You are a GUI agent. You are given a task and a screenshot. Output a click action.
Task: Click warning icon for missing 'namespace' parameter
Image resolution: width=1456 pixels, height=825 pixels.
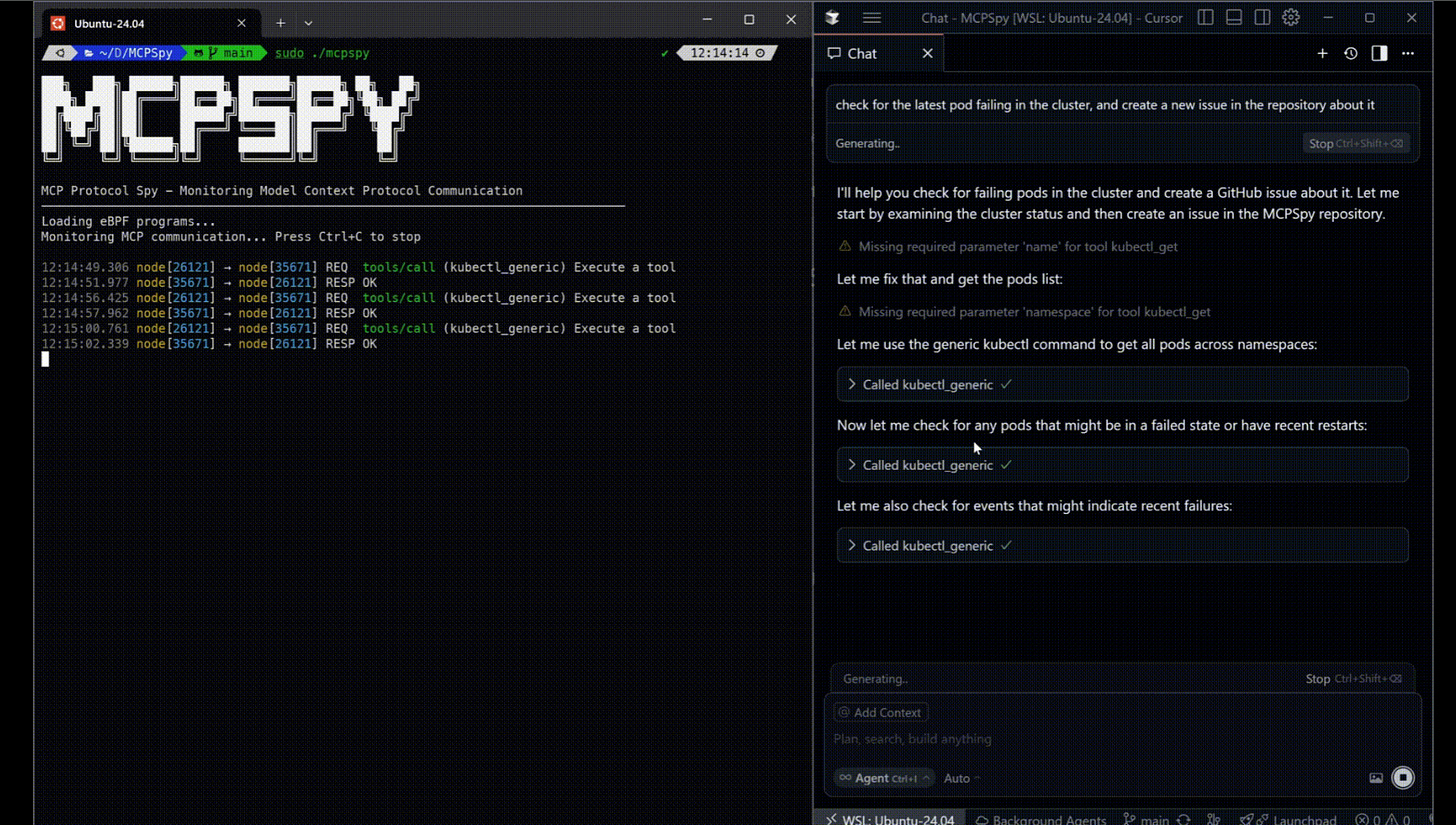coord(845,312)
